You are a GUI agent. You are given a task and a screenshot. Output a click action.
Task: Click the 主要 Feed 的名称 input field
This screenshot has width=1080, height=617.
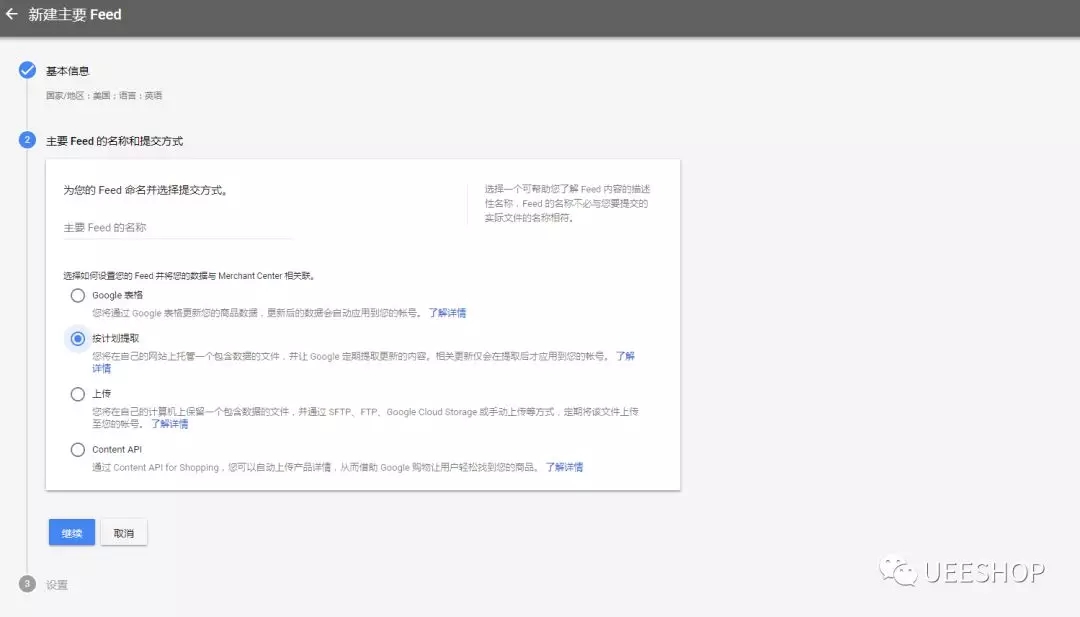178,228
